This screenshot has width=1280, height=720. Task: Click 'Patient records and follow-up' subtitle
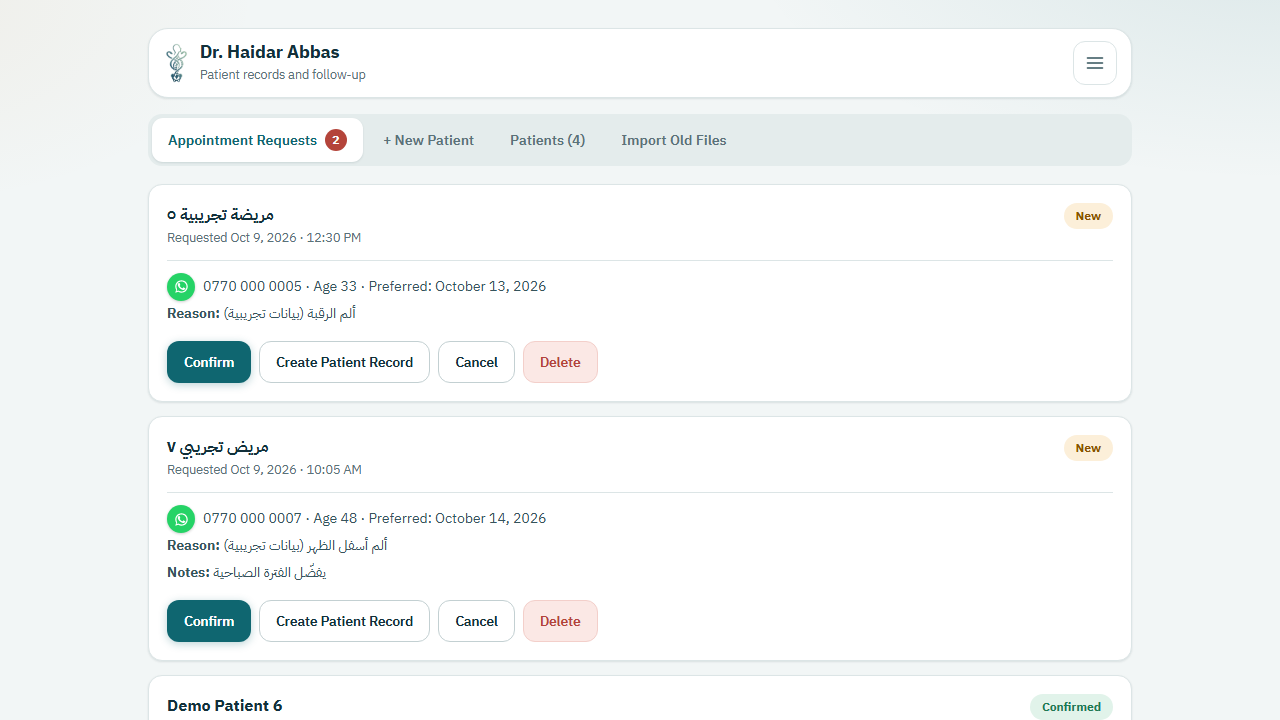[x=283, y=75]
